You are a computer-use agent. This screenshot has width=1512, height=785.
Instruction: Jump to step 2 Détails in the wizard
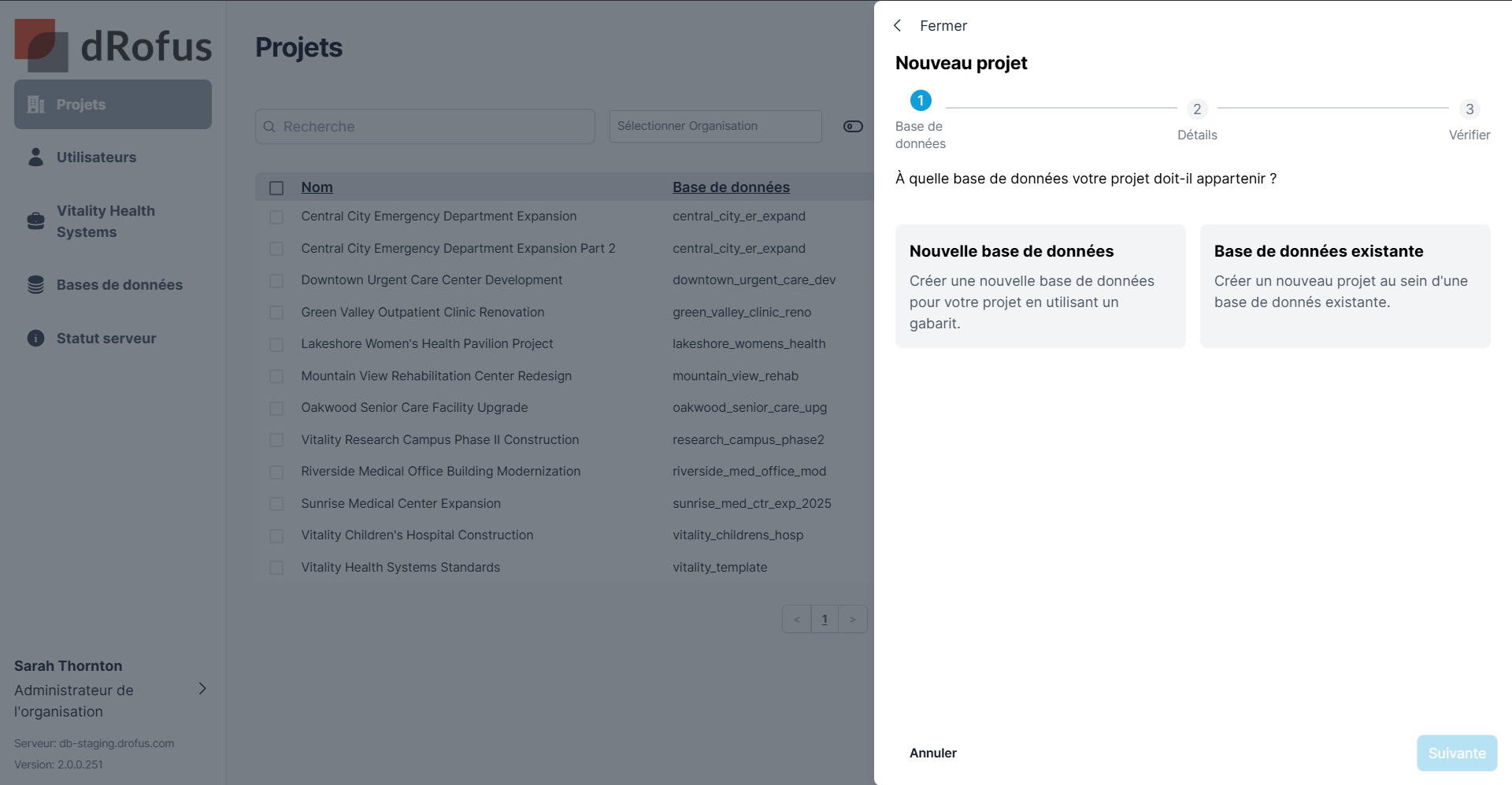click(x=1197, y=109)
